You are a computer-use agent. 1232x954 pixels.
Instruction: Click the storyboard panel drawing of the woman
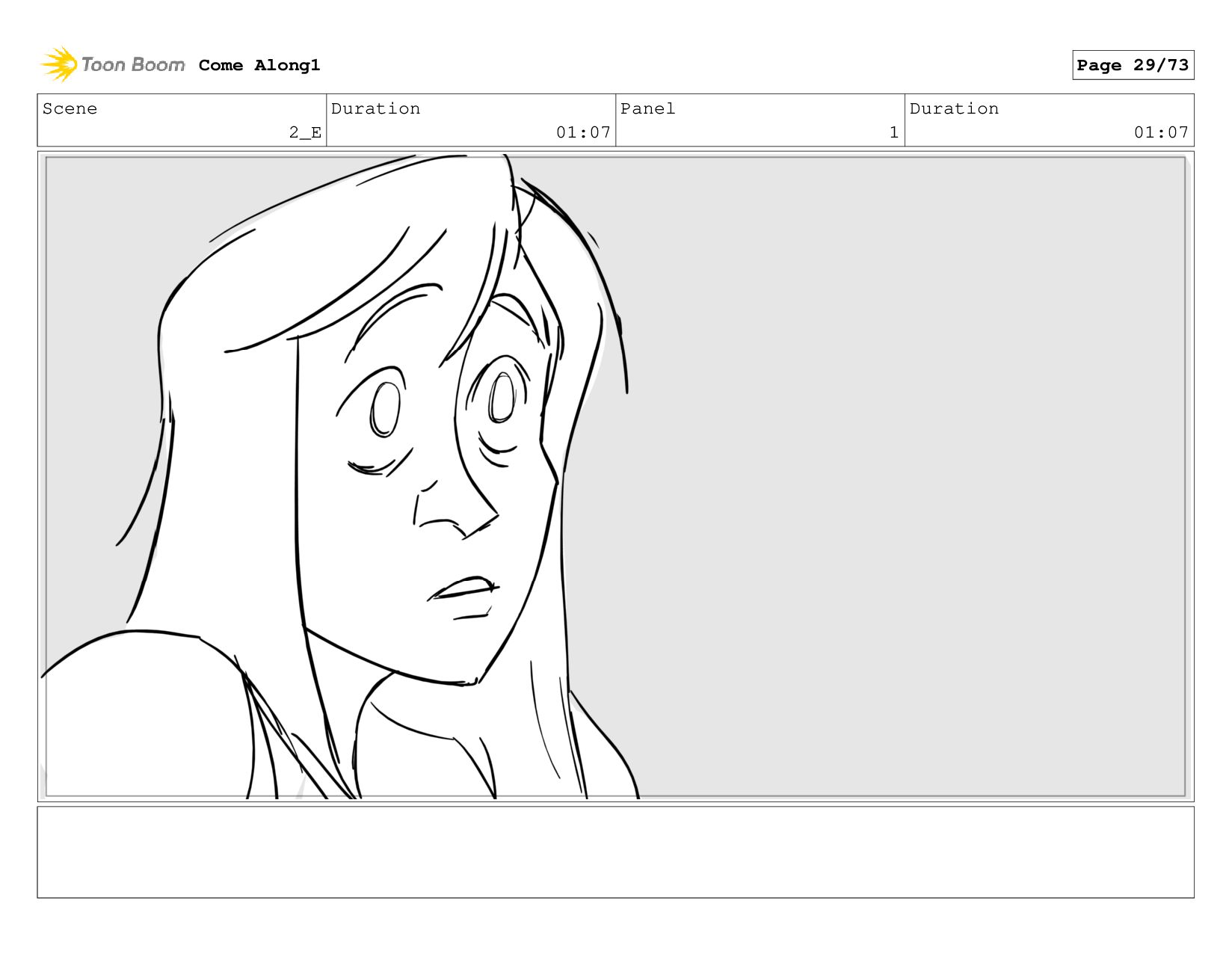tap(615, 476)
